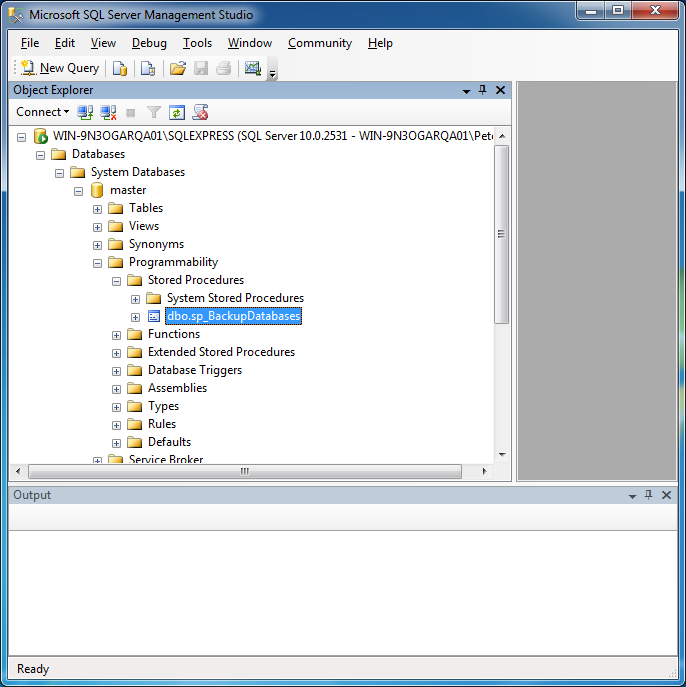Click the Open File folder icon

pyautogui.click(x=178, y=68)
